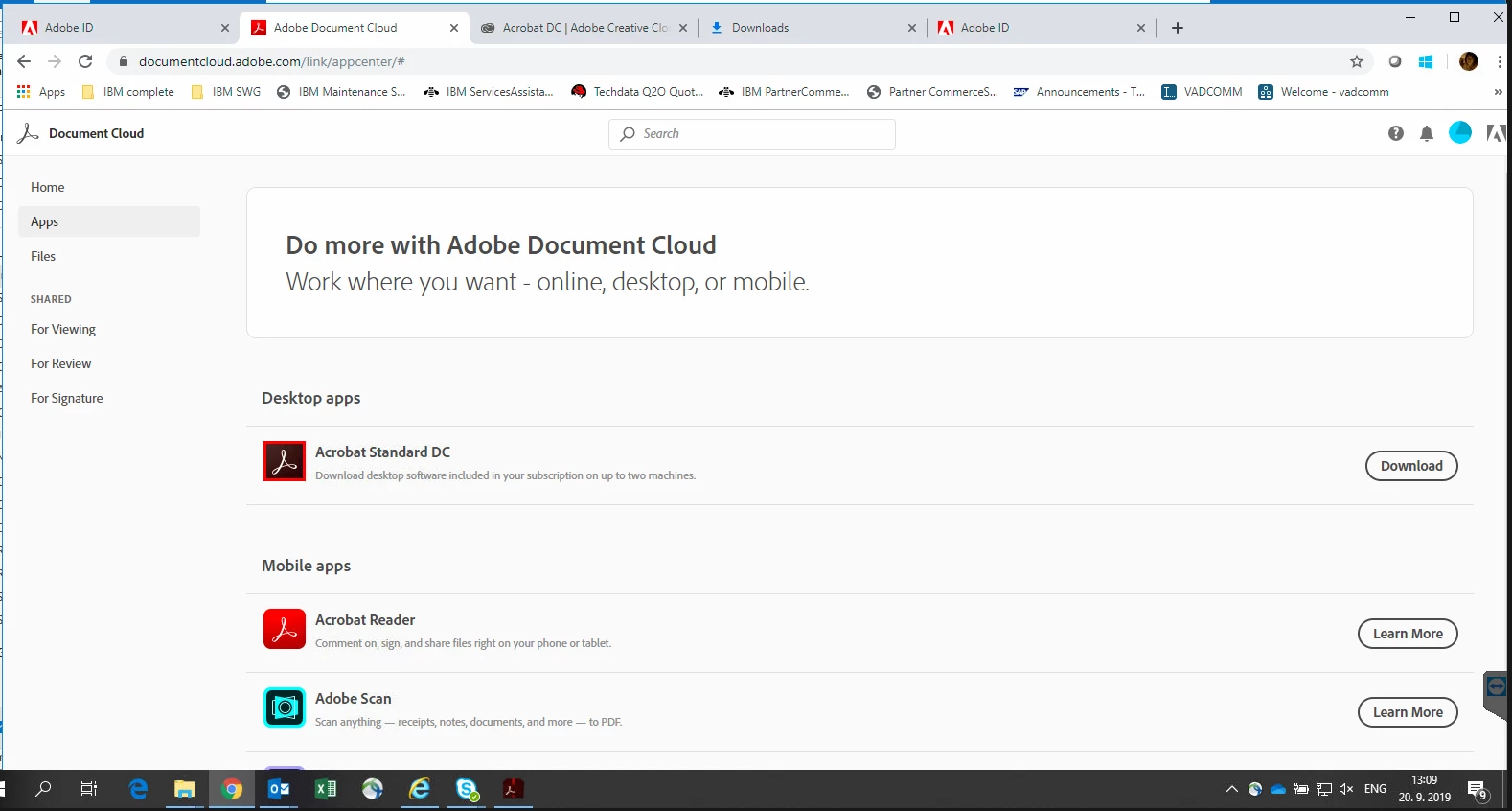Open the blue user profile avatar
Screen dimensions: 1512x811
1460,133
